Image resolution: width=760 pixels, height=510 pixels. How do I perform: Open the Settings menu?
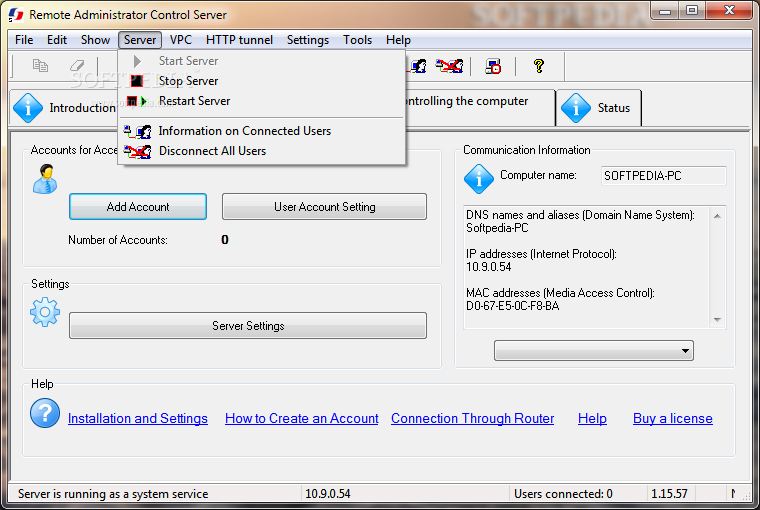tap(308, 40)
